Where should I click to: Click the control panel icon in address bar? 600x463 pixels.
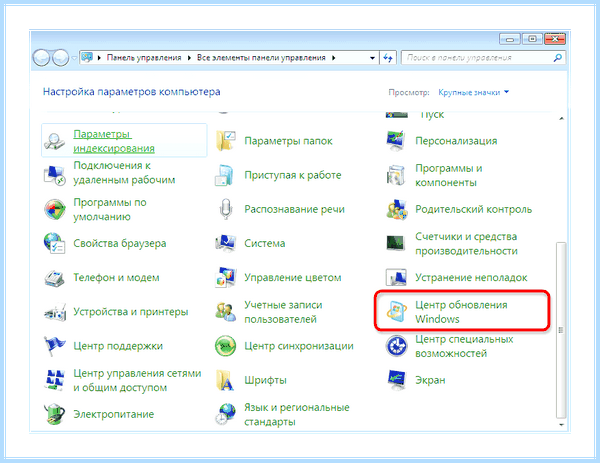(x=87, y=58)
